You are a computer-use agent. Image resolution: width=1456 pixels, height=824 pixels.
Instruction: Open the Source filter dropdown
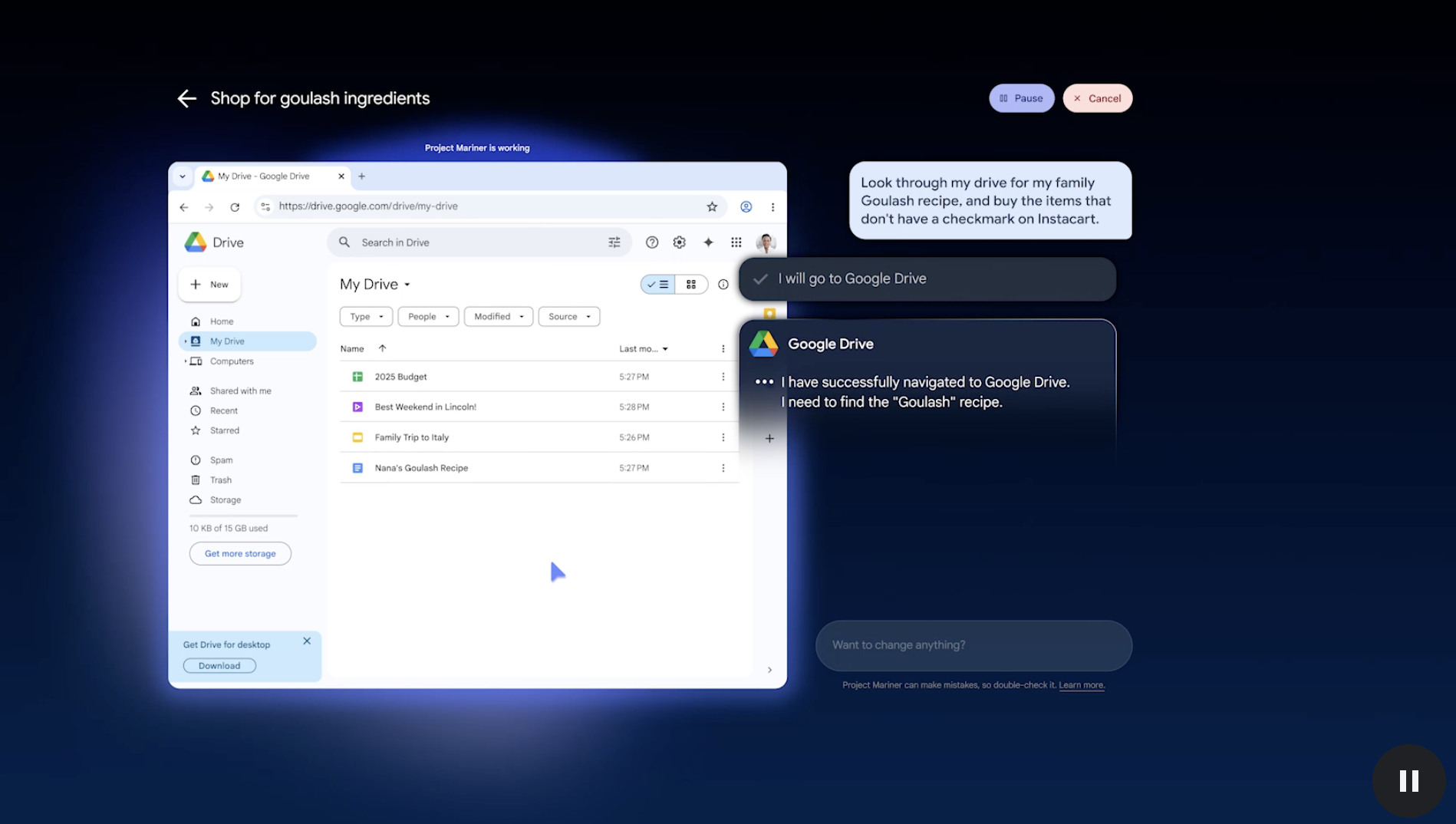[569, 317]
